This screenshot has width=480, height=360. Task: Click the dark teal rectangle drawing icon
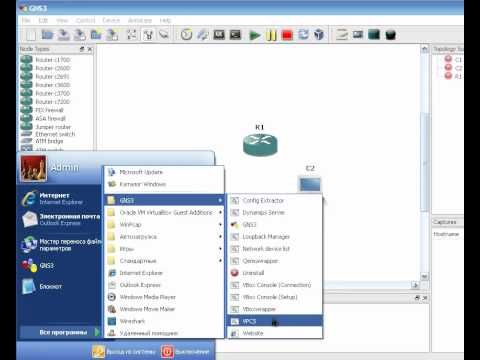pos(374,35)
